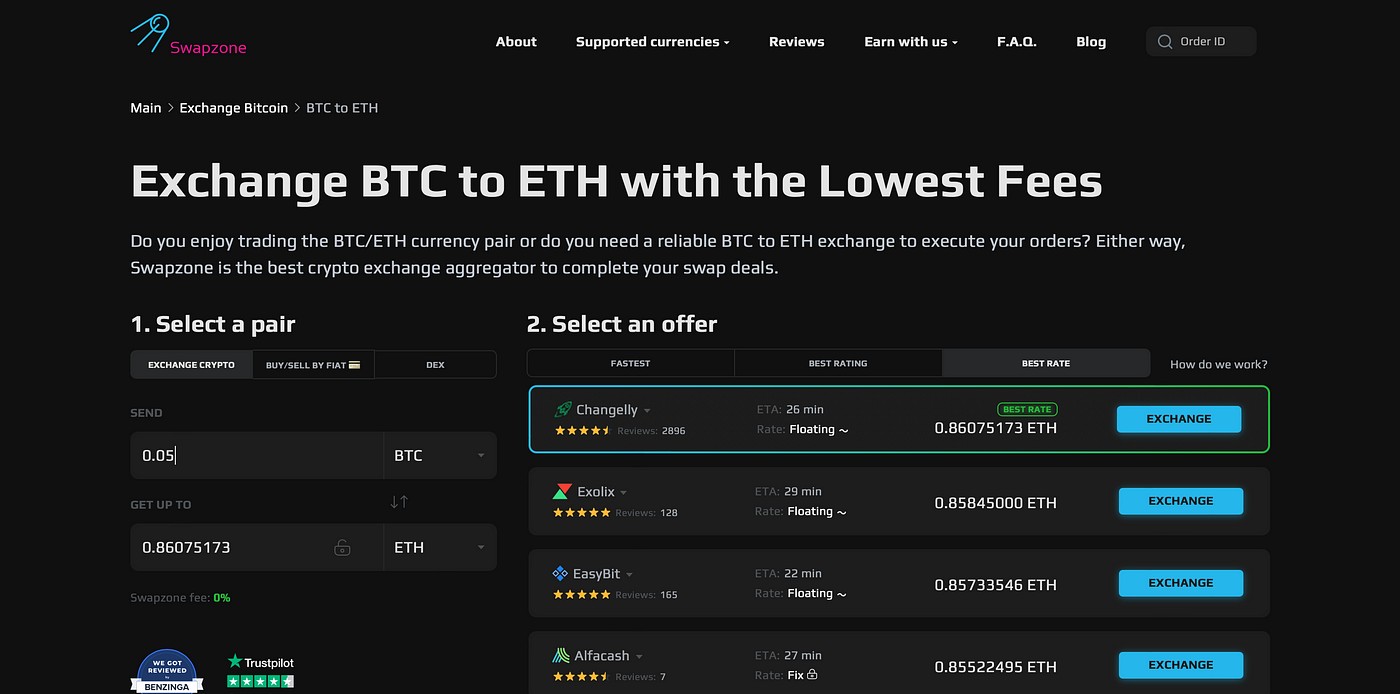Click inside the Send amount input field
This screenshot has width=1400, height=694.
click(257, 456)
